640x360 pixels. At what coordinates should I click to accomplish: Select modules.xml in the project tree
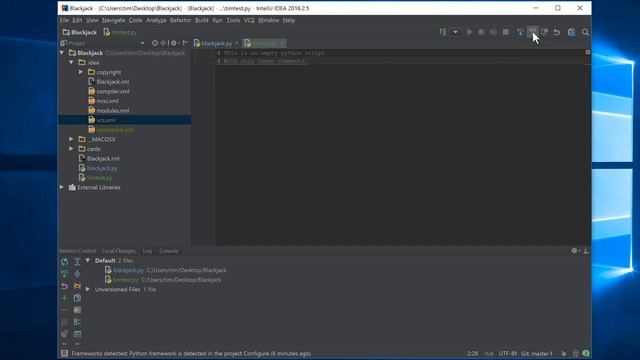[x=113, y=111]
